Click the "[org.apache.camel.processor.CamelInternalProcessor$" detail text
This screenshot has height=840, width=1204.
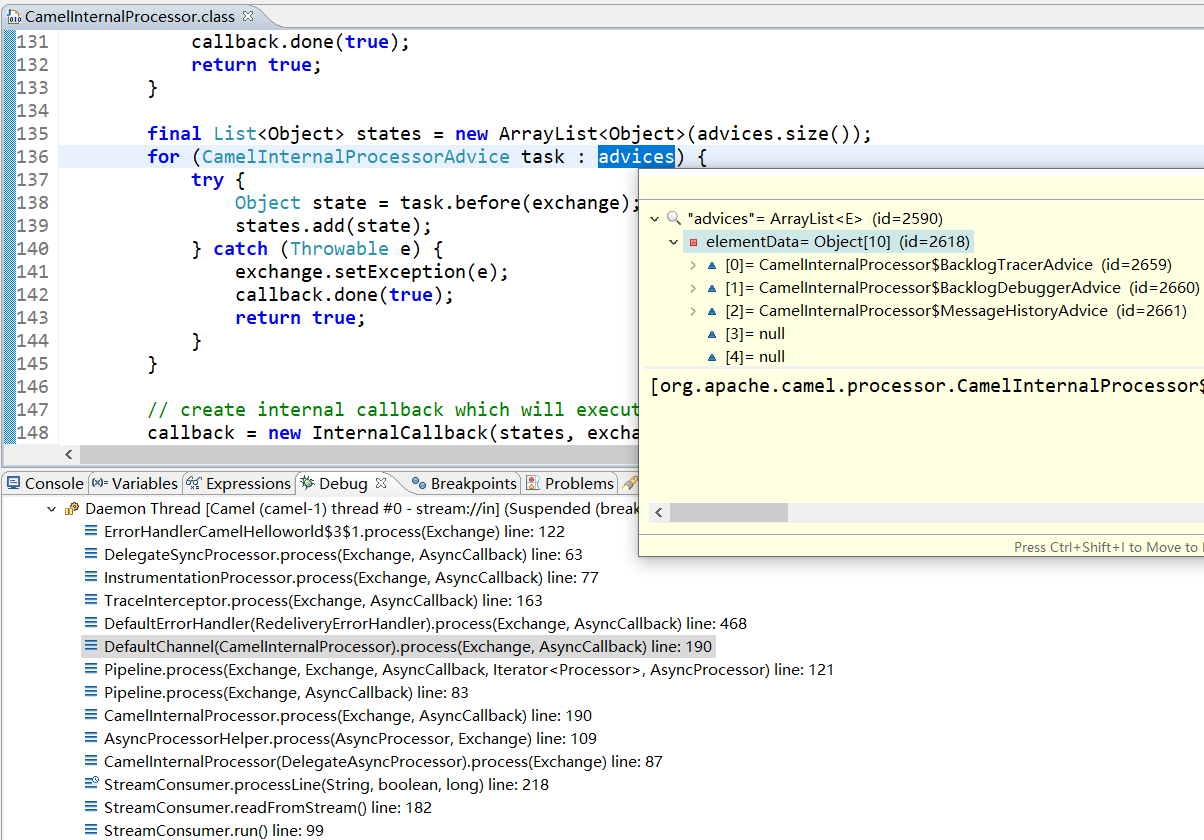click(926, 386)
